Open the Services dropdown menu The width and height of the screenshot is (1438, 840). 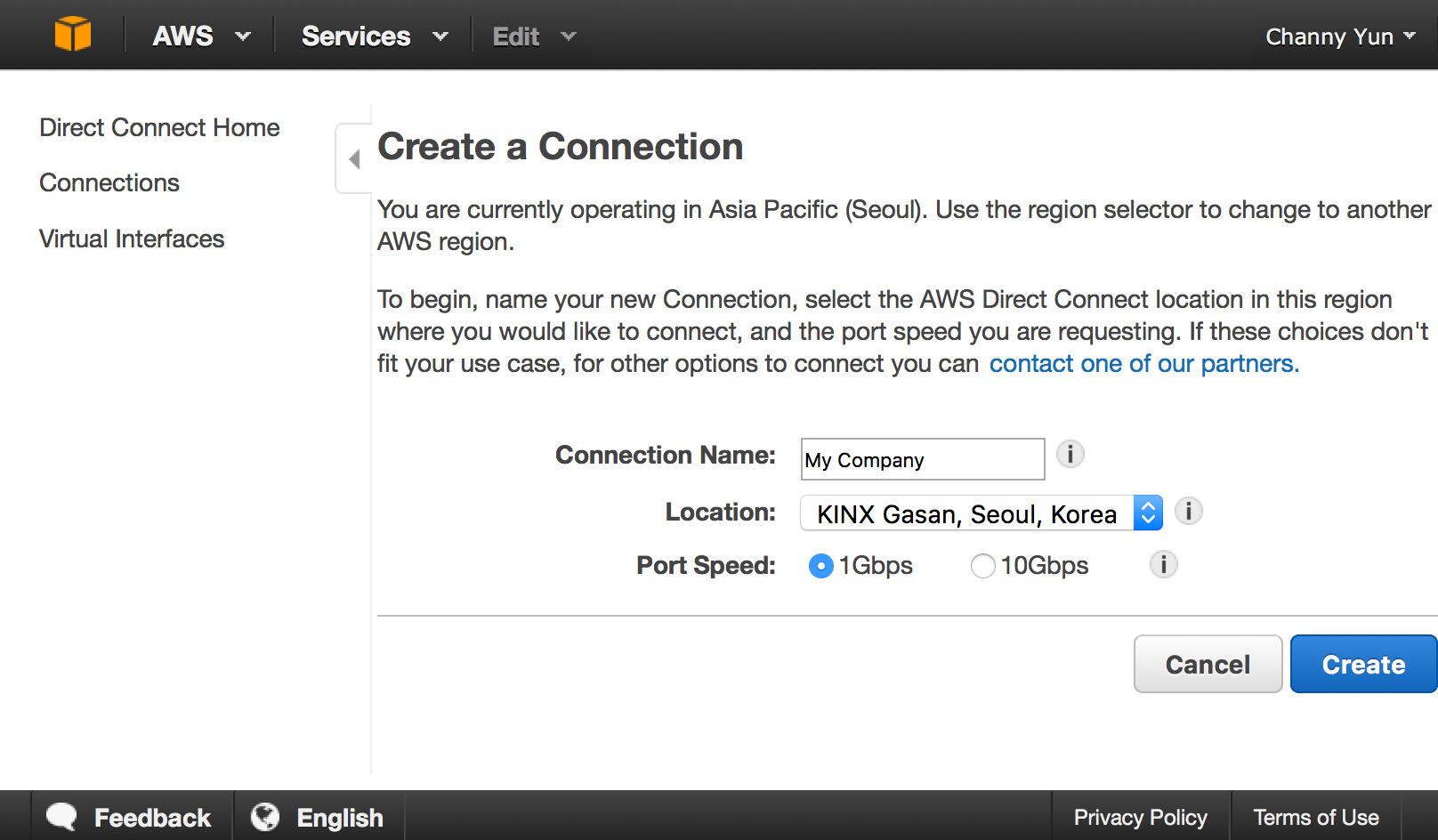375,36
